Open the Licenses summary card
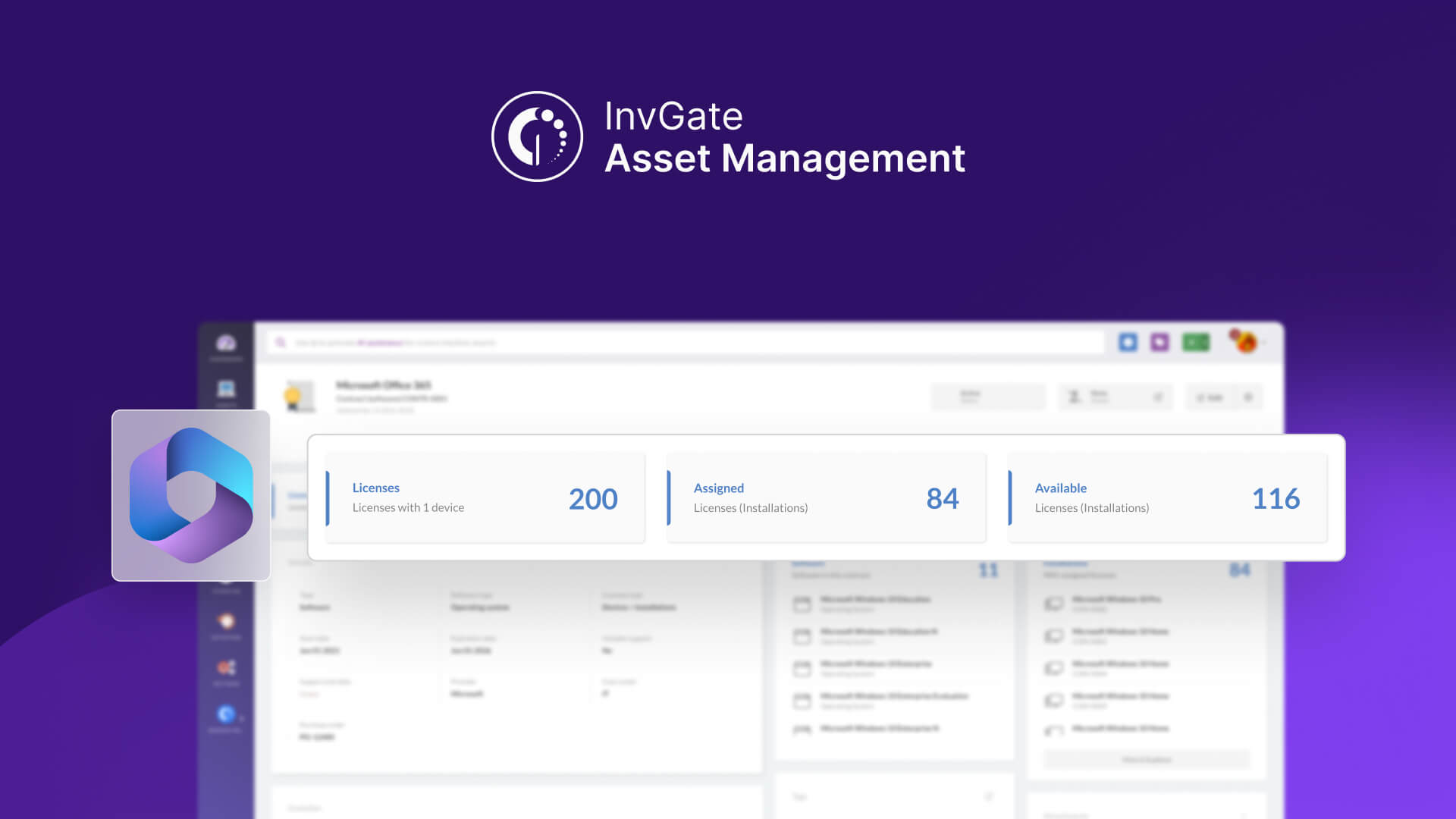Viewport: 1456px width, 819px height. coord(485,498)
